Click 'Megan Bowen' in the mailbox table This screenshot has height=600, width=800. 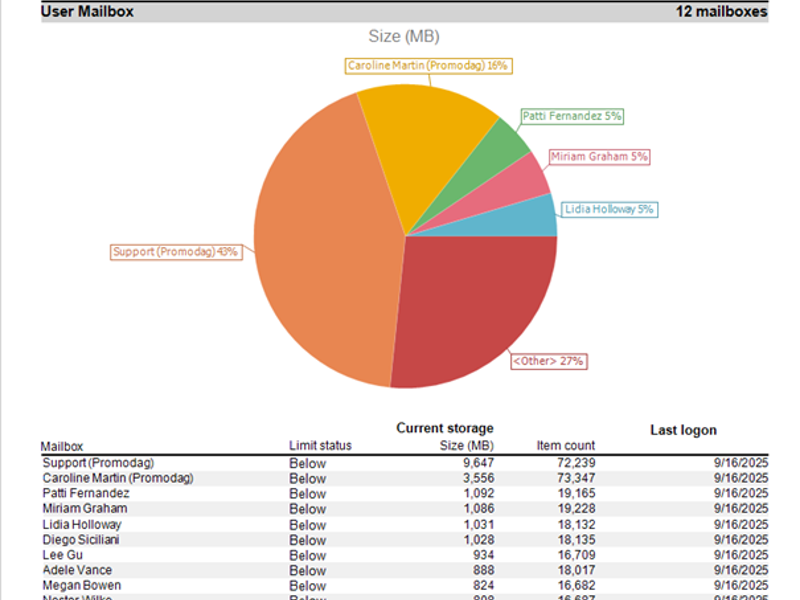click(81, 586)
